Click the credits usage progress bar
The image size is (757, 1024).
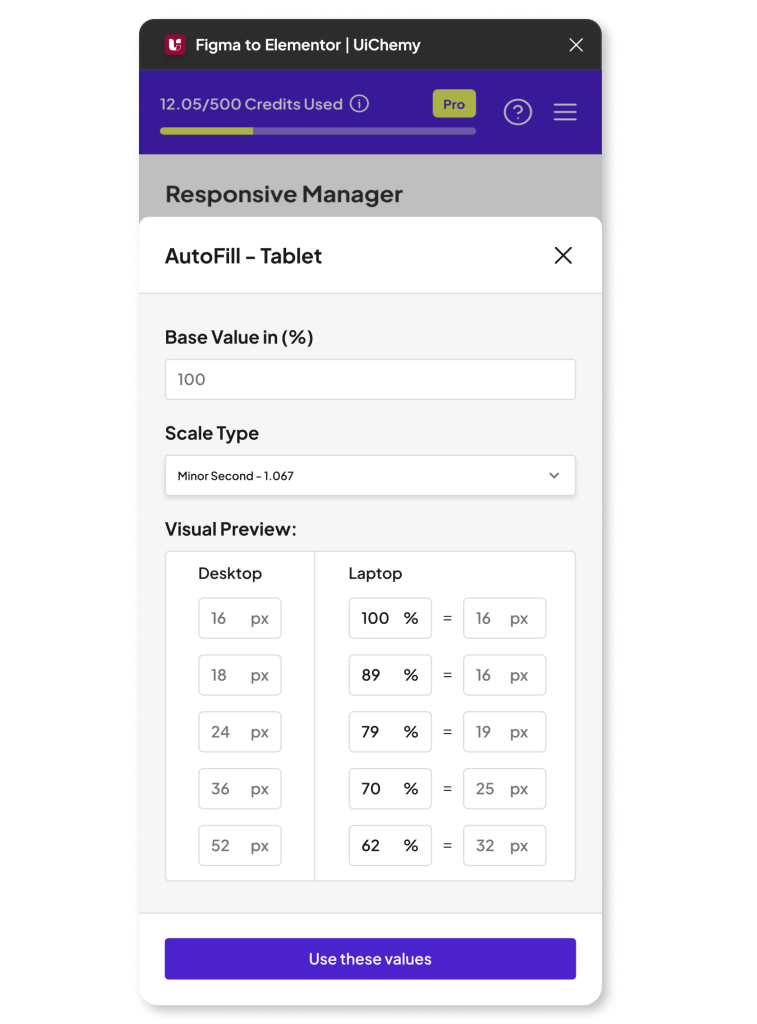(x=317, y=131)
